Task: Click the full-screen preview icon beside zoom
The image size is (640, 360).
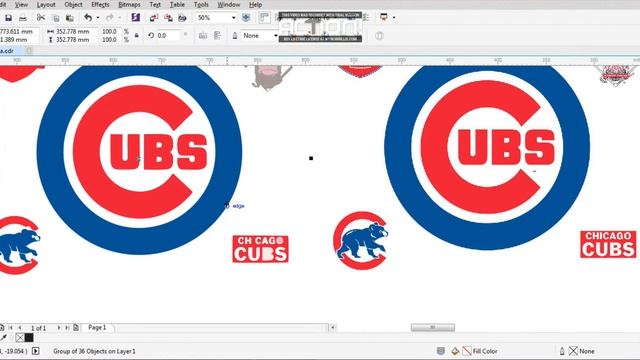Action: click(246, 18)
